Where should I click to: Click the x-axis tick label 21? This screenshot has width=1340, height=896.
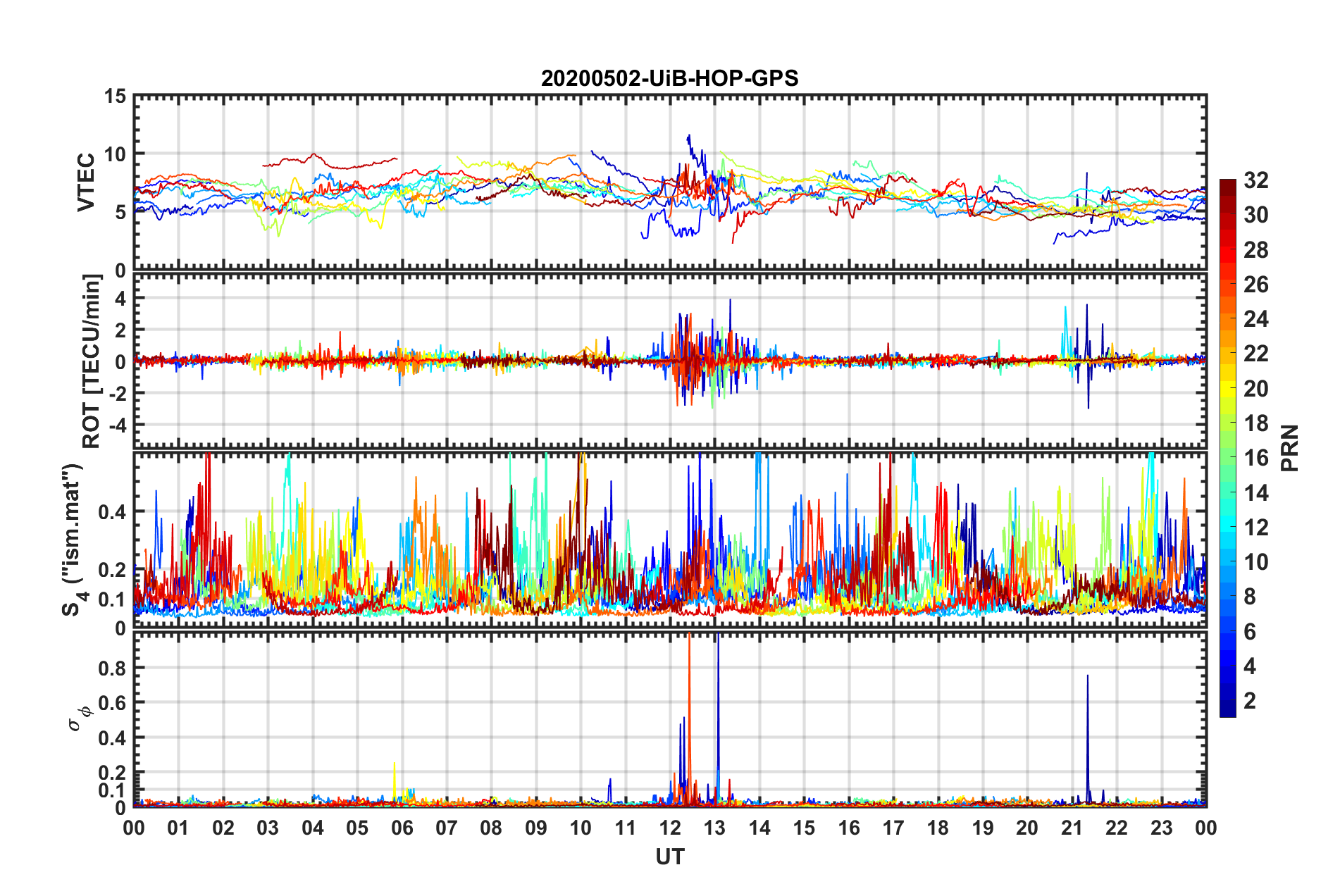pos(1072,828)
